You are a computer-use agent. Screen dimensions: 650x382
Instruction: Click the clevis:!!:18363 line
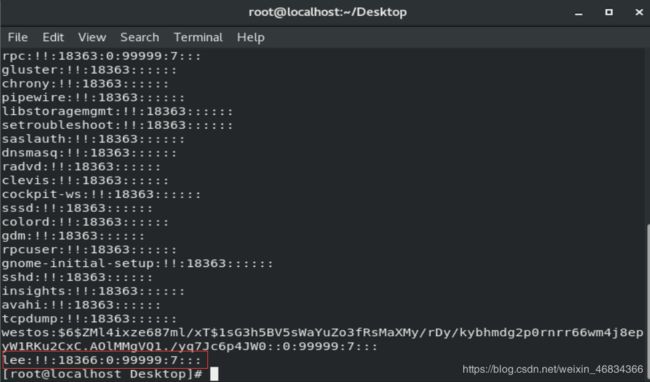85,181
